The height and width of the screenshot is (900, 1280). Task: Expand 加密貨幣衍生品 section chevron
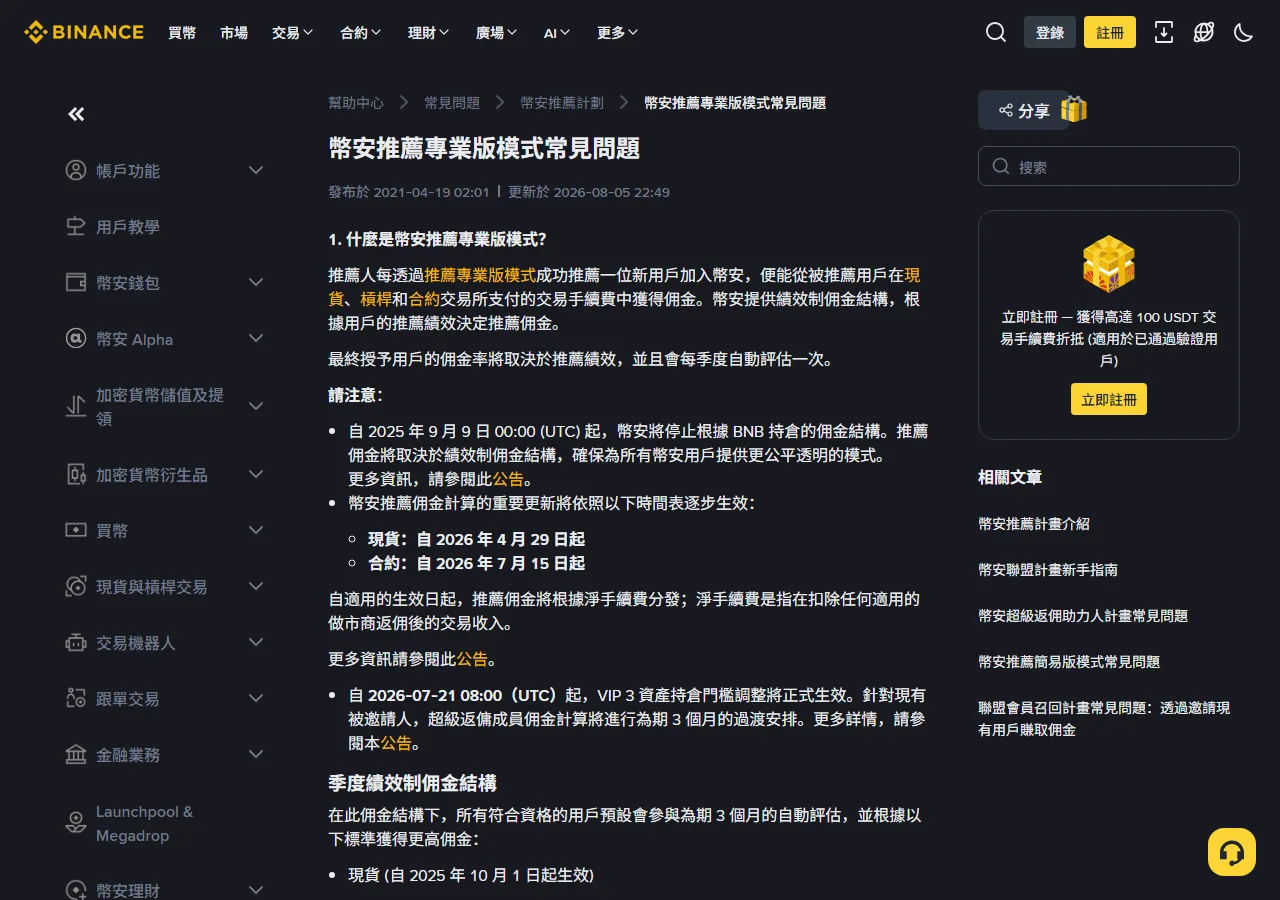point(256,474)
